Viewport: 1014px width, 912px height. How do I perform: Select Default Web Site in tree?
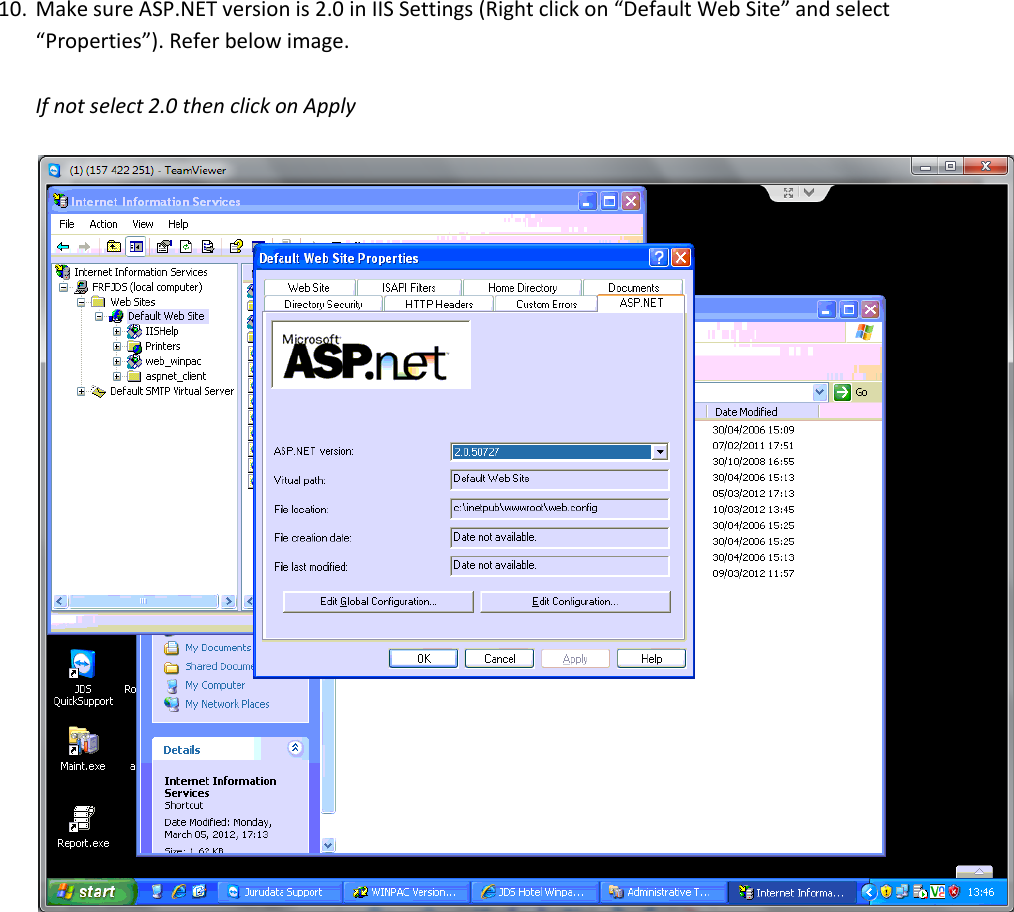166,316
